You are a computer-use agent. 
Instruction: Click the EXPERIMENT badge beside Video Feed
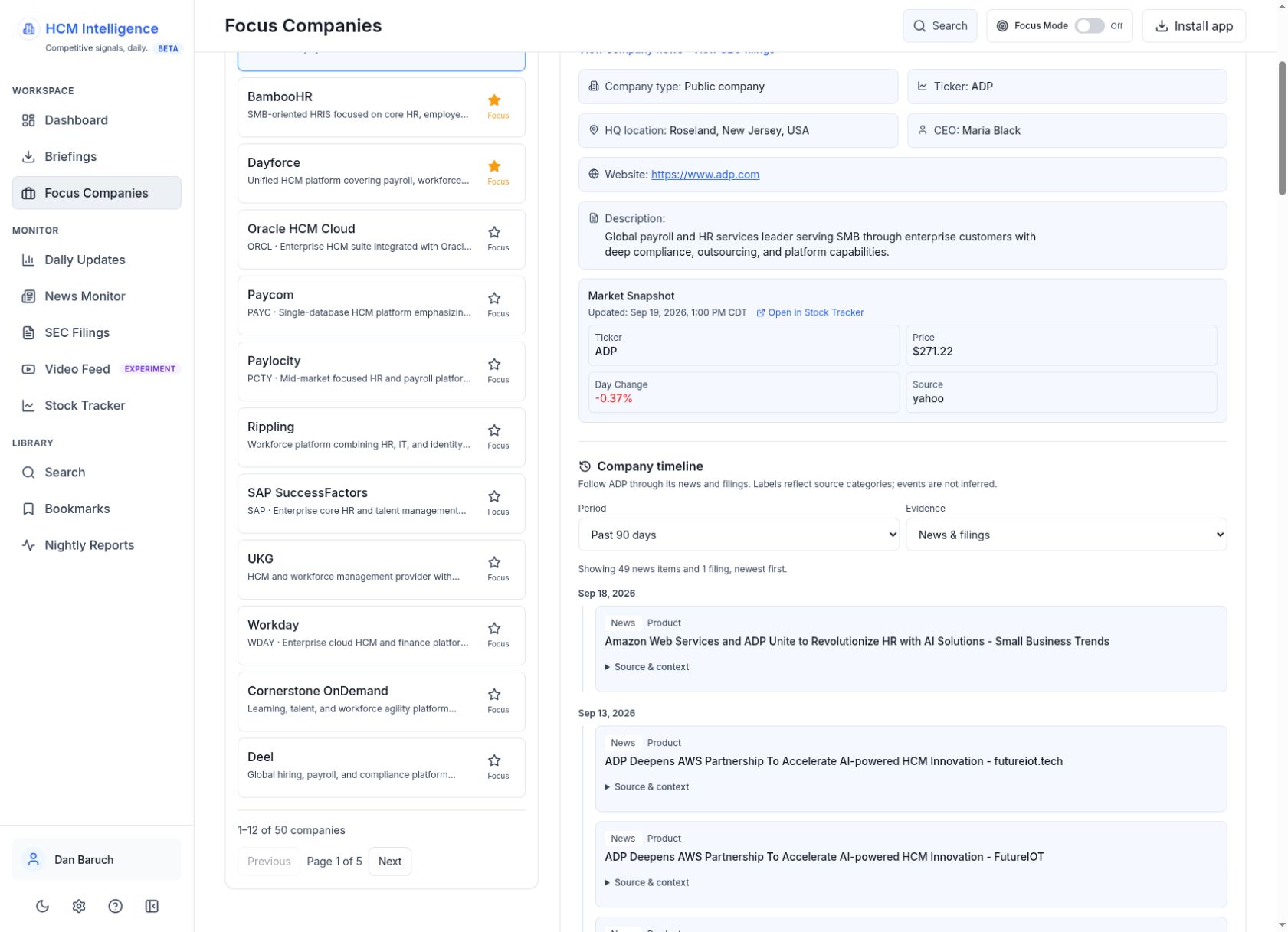point(150,369)
